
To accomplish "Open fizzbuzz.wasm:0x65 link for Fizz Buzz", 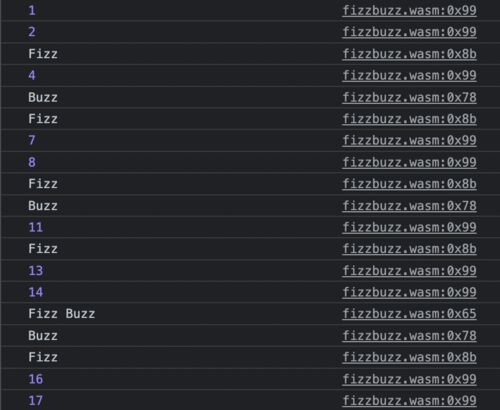I will click(409, 314).
